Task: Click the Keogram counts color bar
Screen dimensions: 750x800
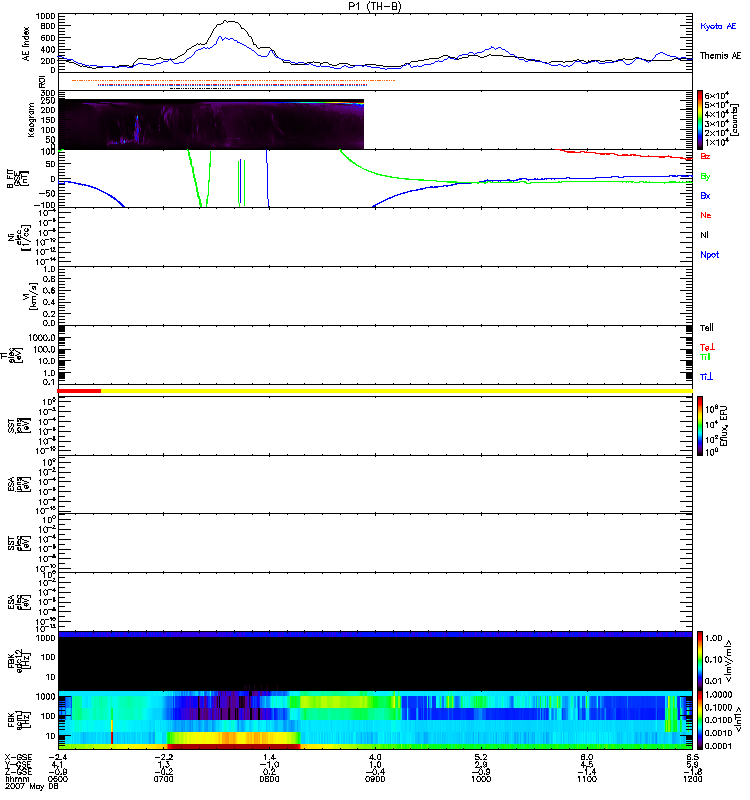Action: 700,120
